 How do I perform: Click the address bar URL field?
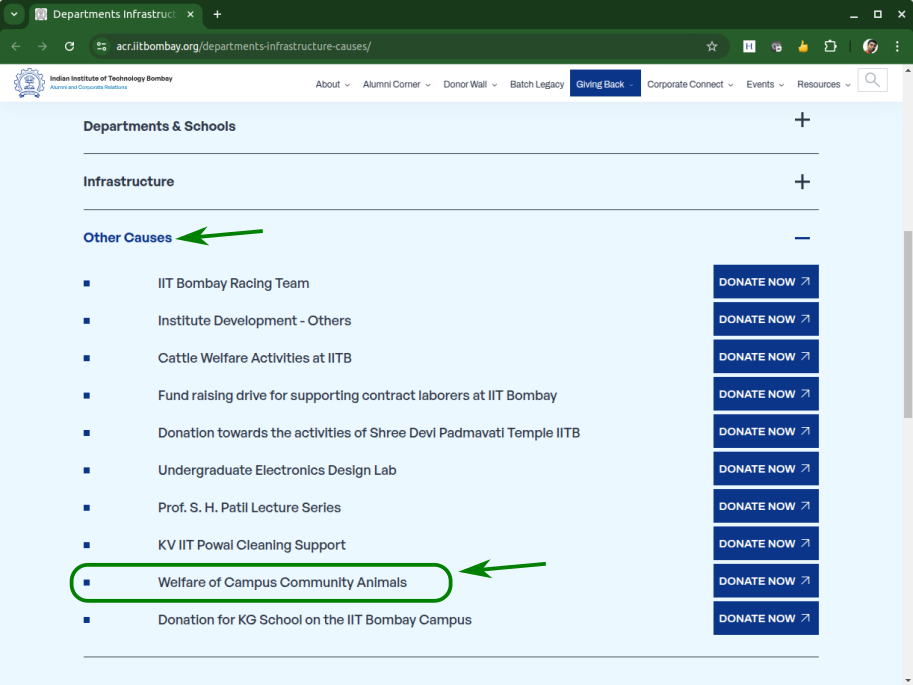pos(400,46)
